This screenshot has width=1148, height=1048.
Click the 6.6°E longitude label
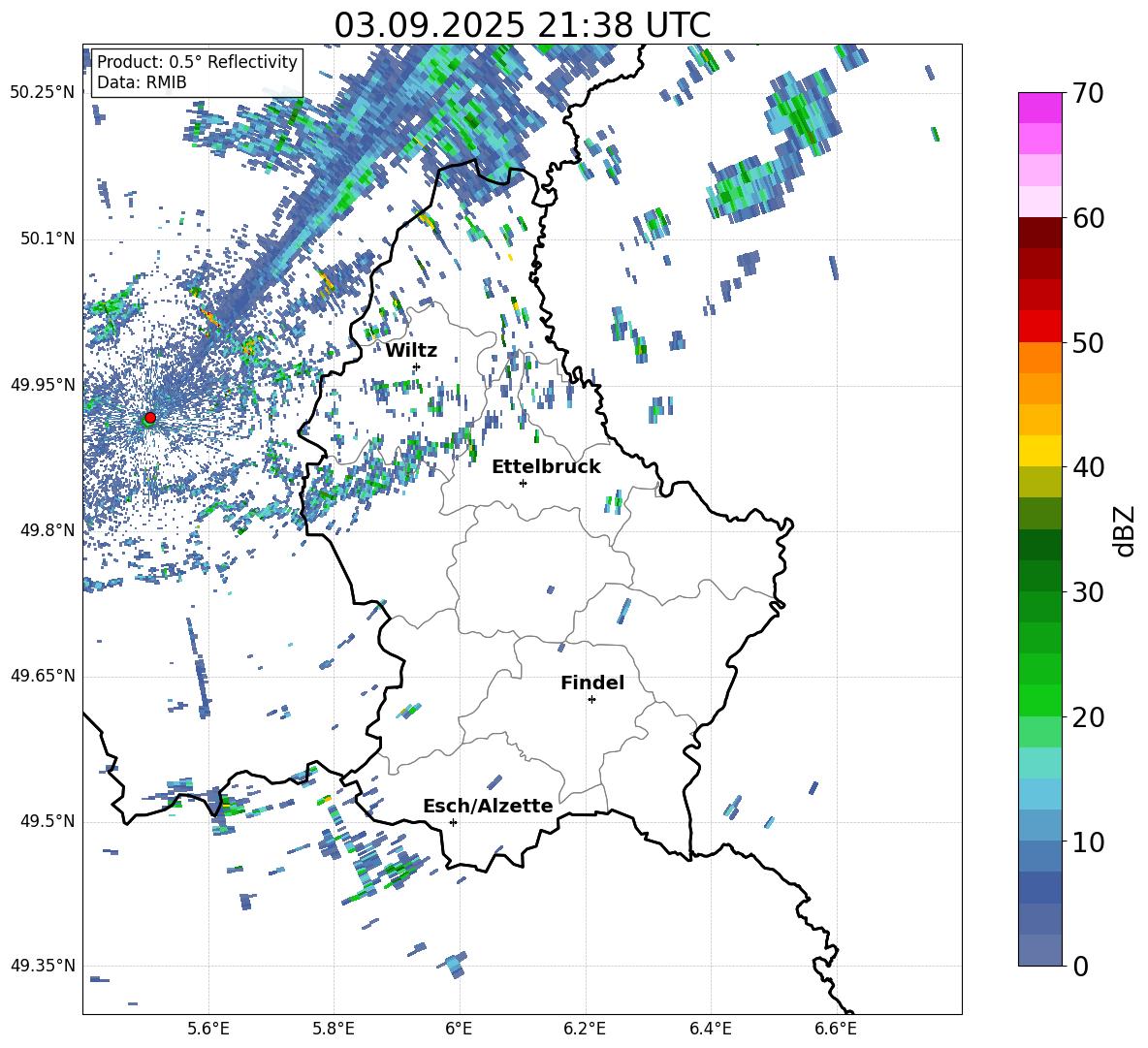(836, 1030)
